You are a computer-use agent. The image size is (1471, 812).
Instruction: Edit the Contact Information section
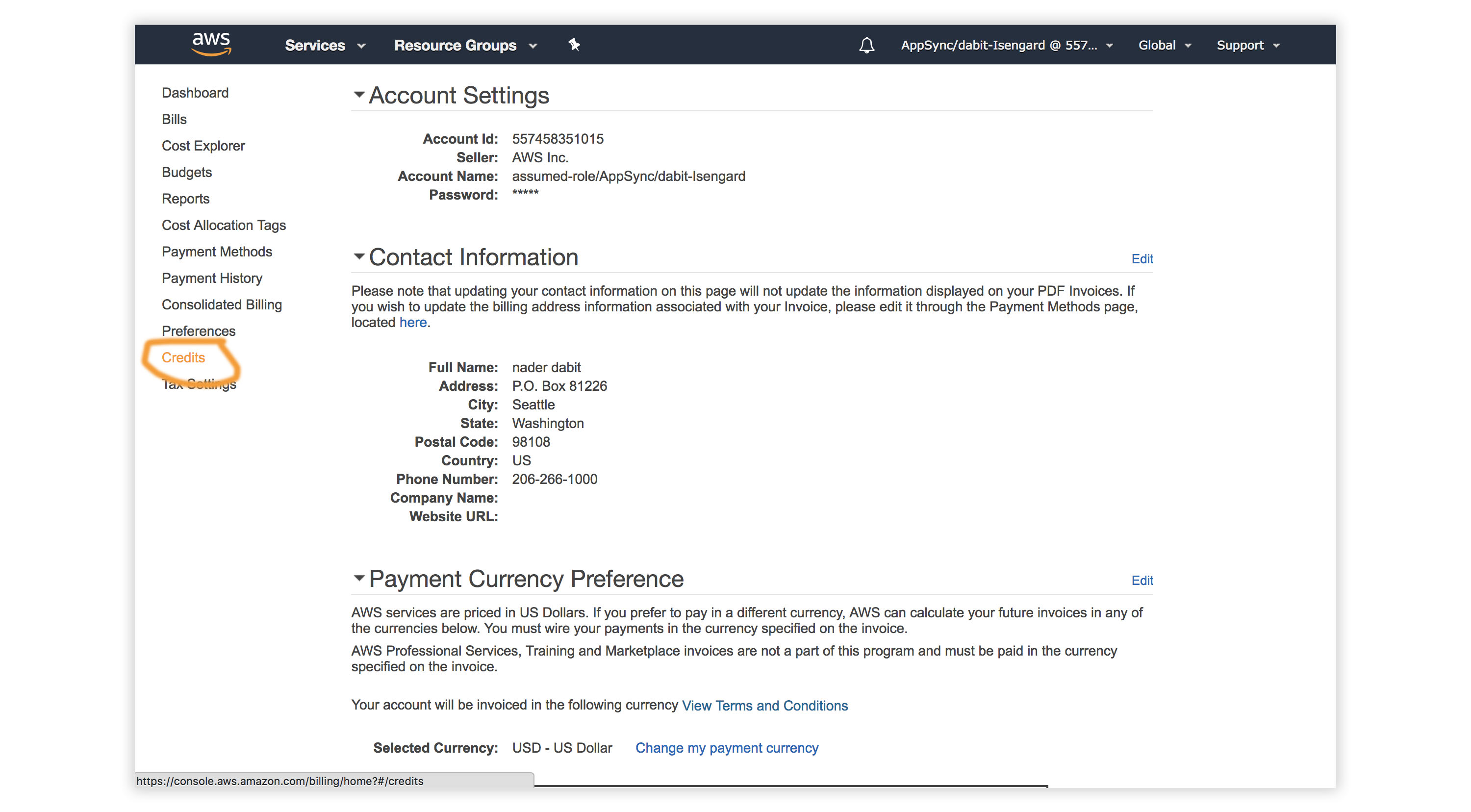1141,259
